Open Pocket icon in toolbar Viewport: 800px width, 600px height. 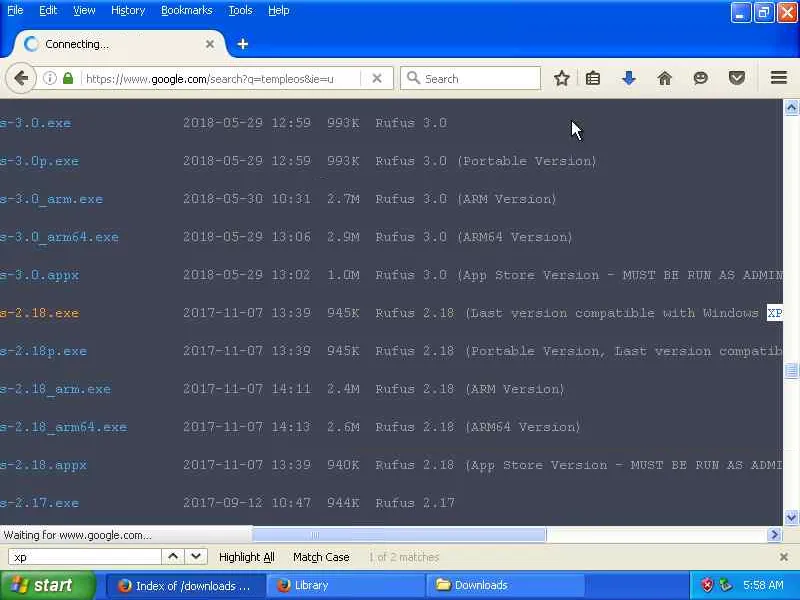(x=737, y=78)
